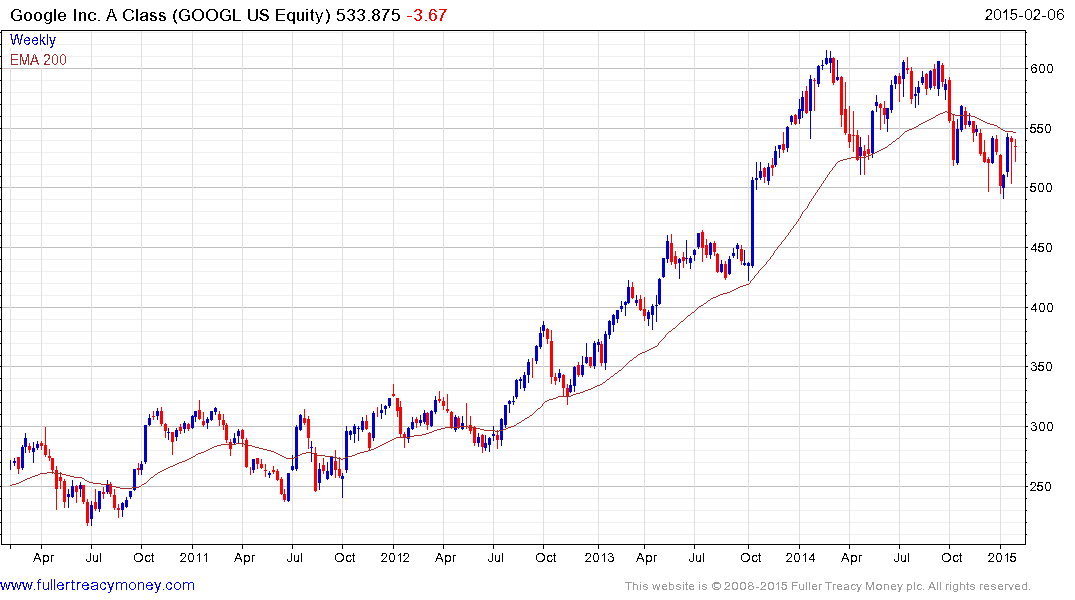
Task: Select the Weekly interval label
Action: [33, 40]
